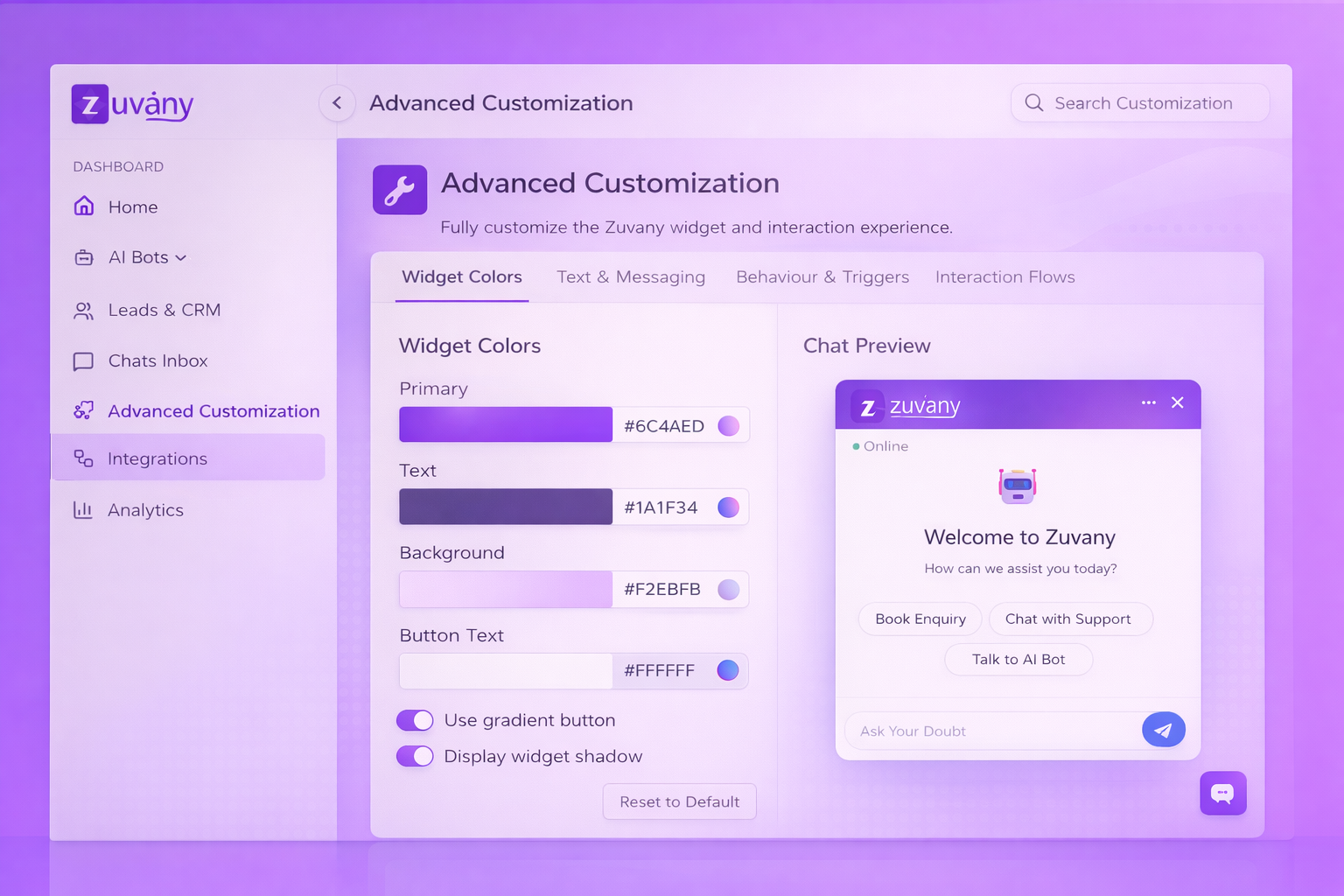Select the Home icon in the sidebar

pos(84,206)
